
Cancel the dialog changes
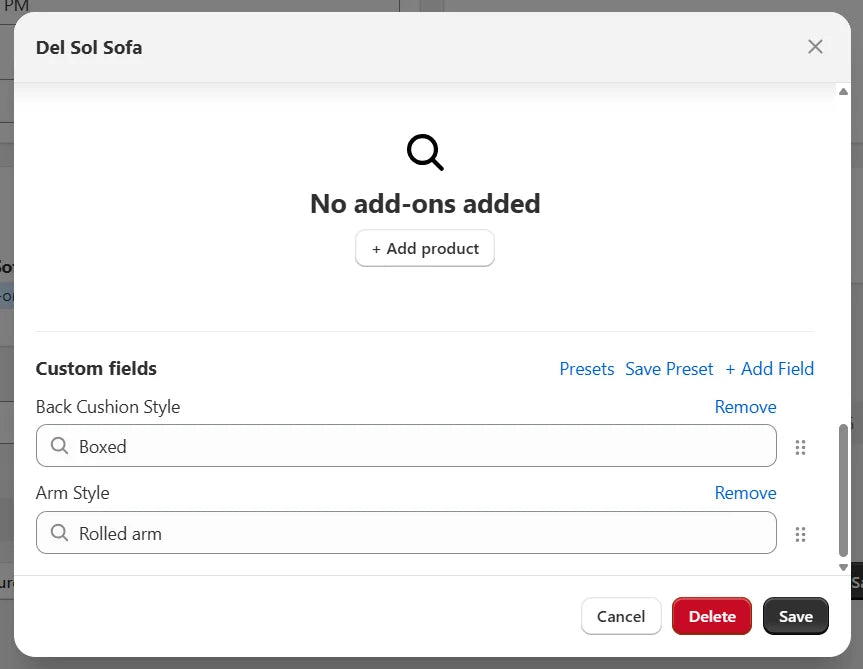tap(621, 616)
